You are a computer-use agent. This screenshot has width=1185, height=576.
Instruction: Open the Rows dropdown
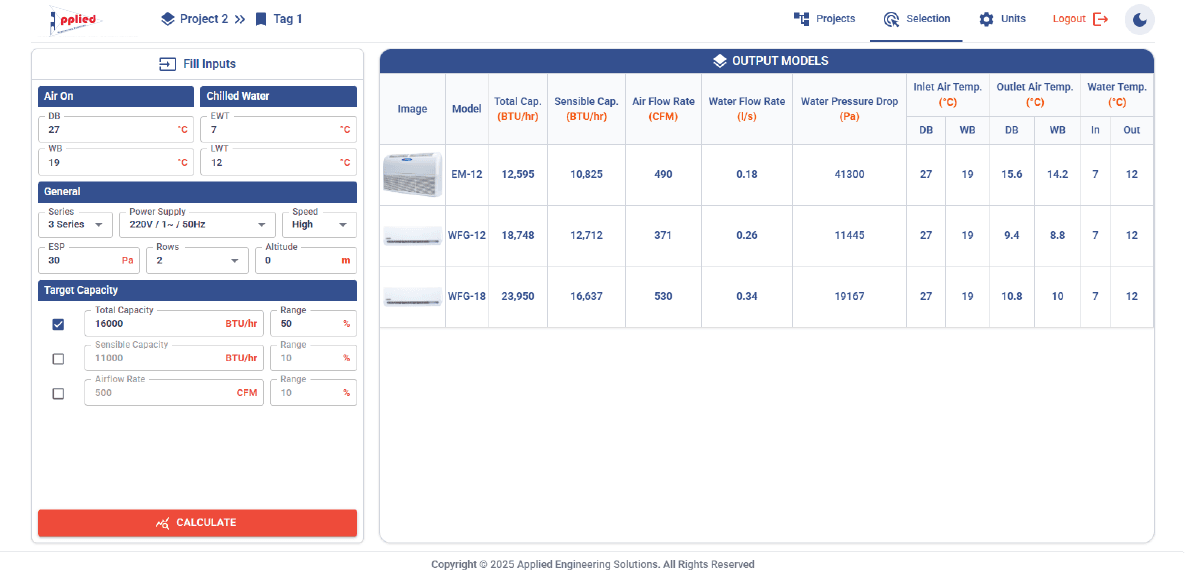click(197, 260)
